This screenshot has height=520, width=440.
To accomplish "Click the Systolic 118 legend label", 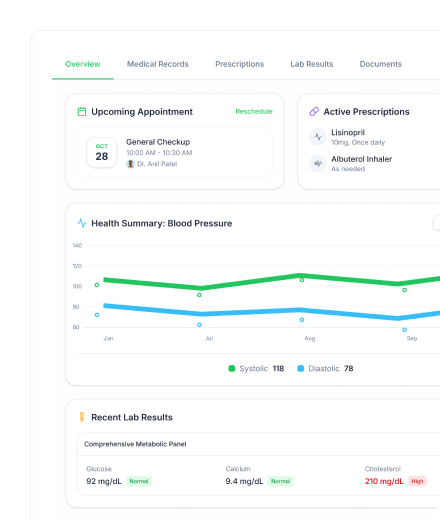I will 262,368.
